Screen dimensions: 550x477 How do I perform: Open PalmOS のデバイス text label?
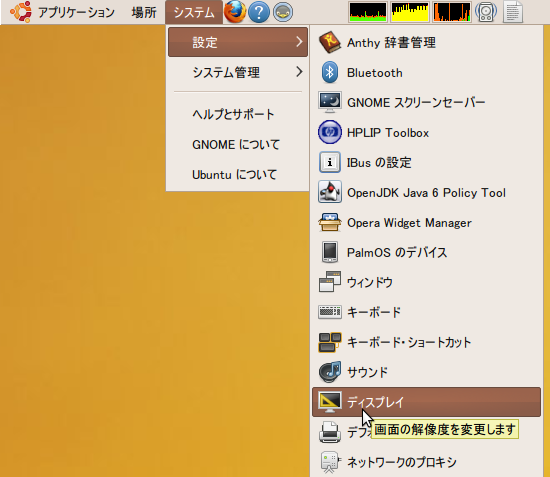[x=397, y=253]
